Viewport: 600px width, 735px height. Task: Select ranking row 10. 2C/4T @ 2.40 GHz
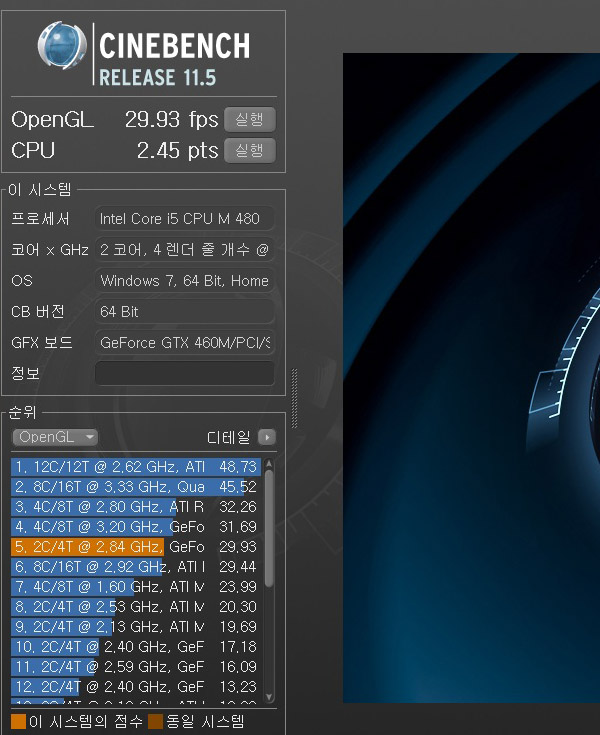coord(136,647)
